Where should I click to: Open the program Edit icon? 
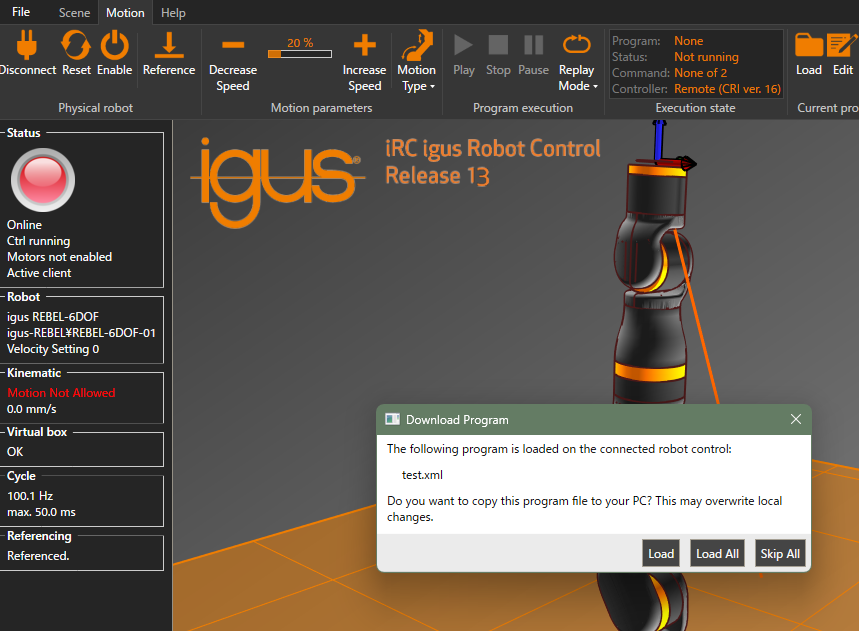pos(843,46)
